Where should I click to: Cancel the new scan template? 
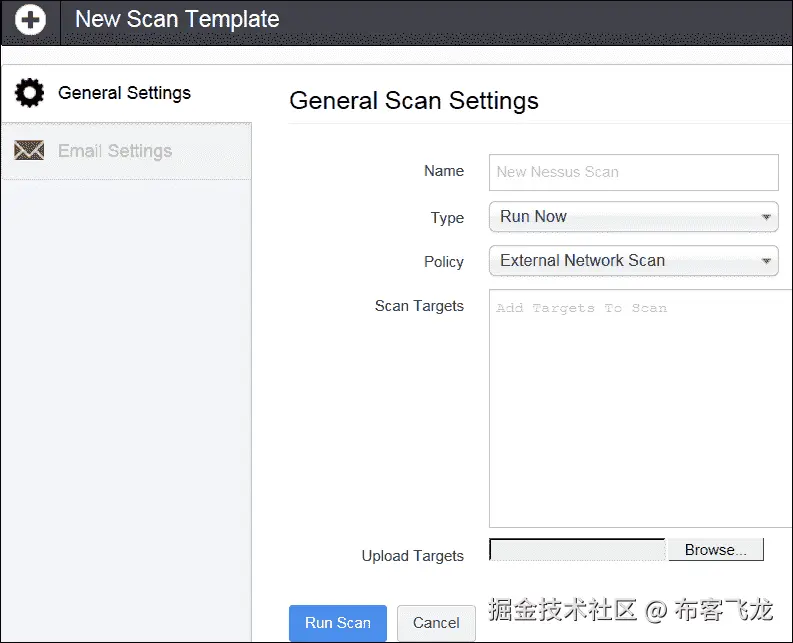click(x=436, y=623)
